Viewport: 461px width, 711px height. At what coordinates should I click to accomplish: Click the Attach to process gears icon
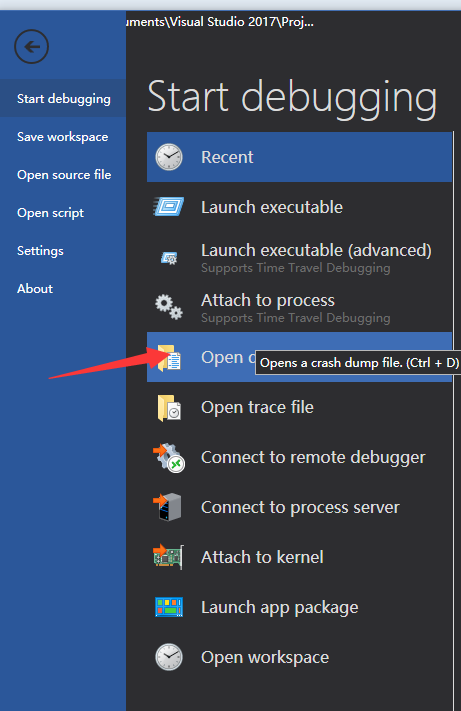(x=169, y=307)
